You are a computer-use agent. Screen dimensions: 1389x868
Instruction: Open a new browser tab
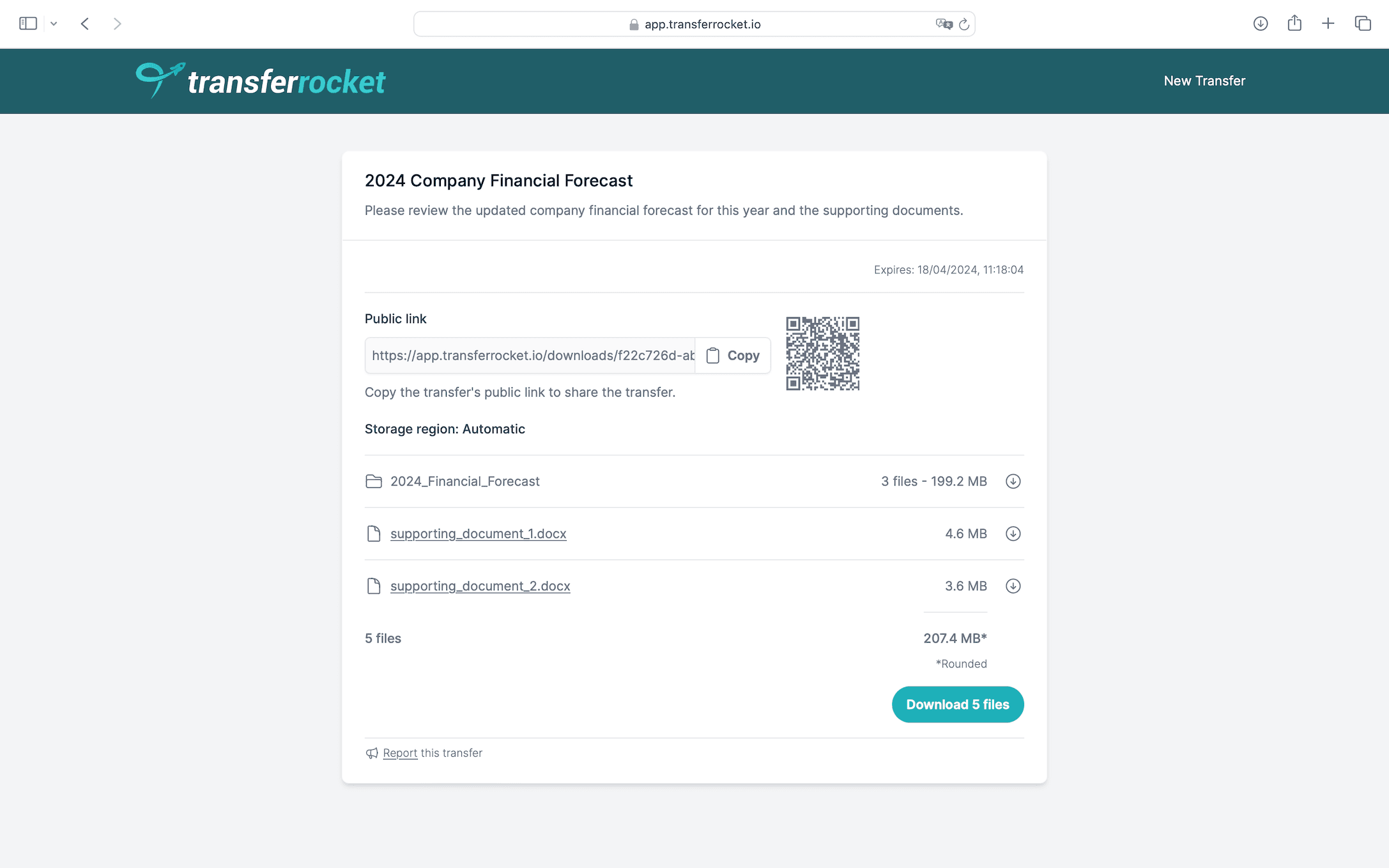[x=1328, y=24]
